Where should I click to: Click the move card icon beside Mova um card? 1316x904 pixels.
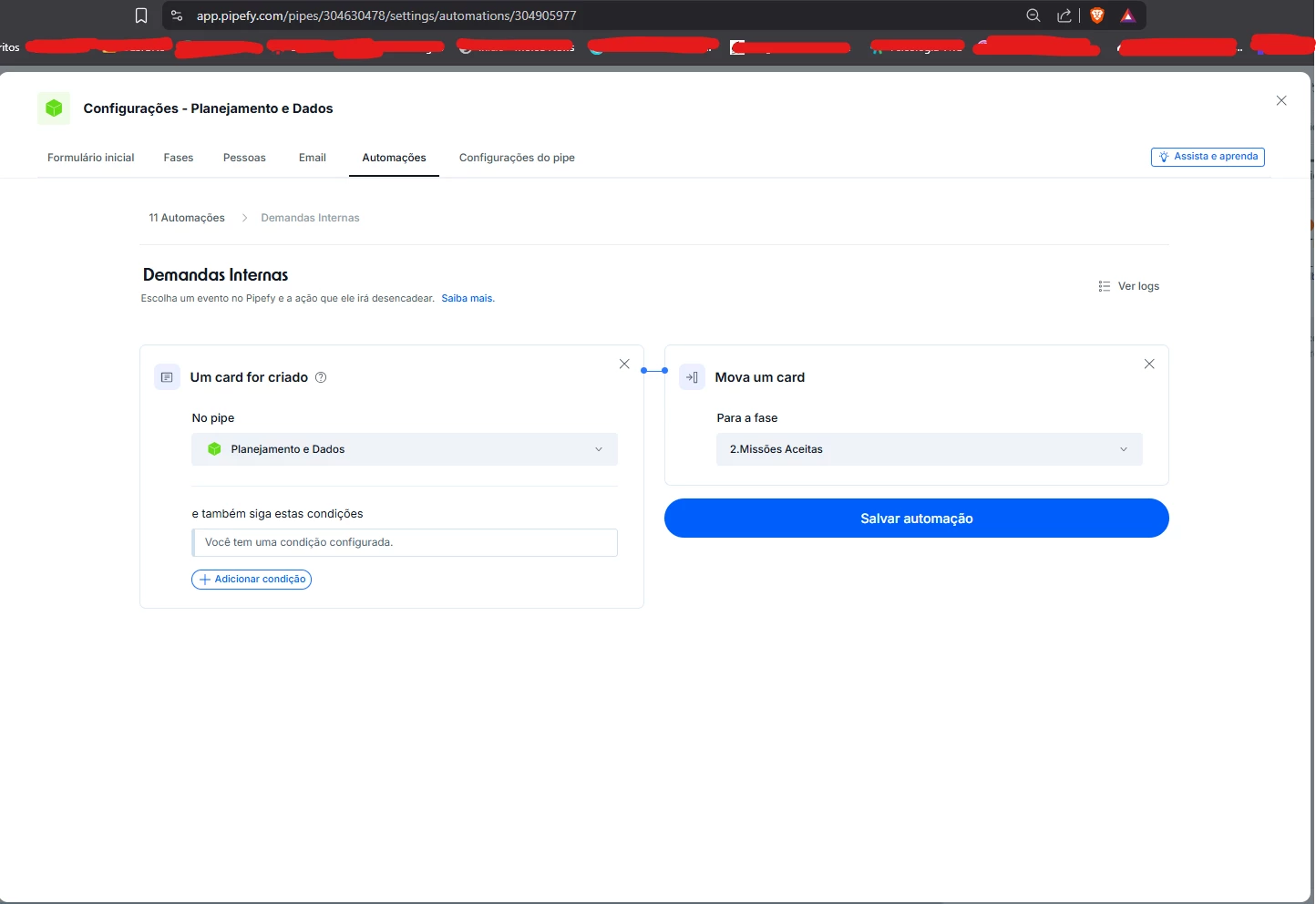pos(692,377)
